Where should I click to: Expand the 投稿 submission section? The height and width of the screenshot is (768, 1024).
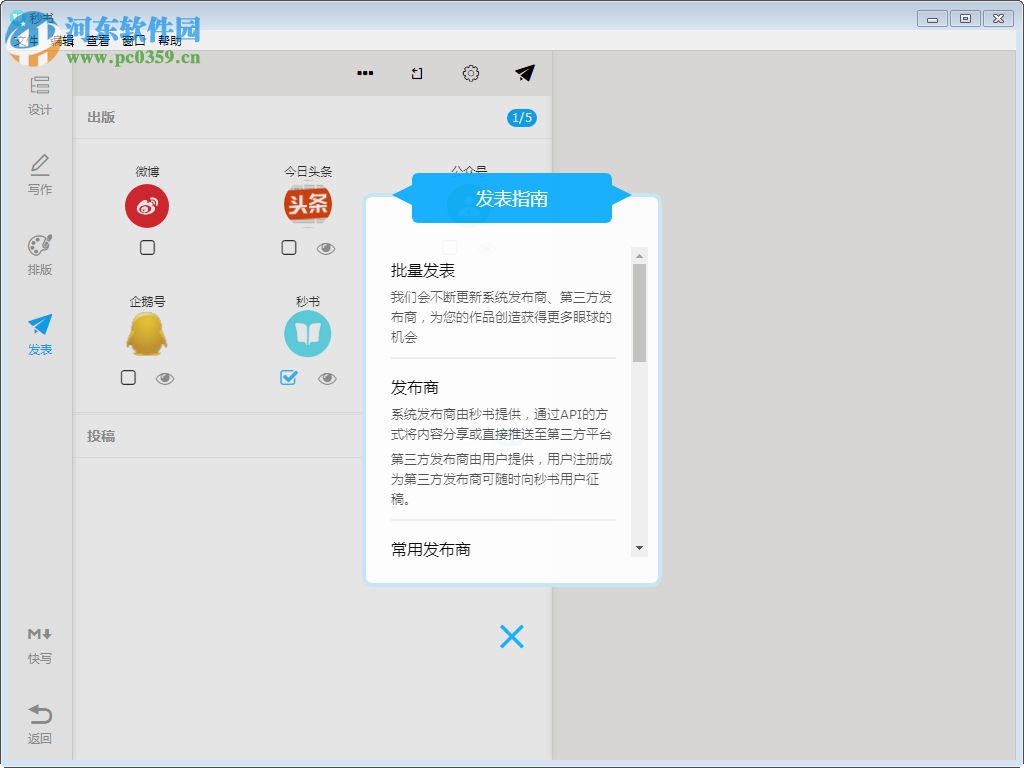coord(100,435)
